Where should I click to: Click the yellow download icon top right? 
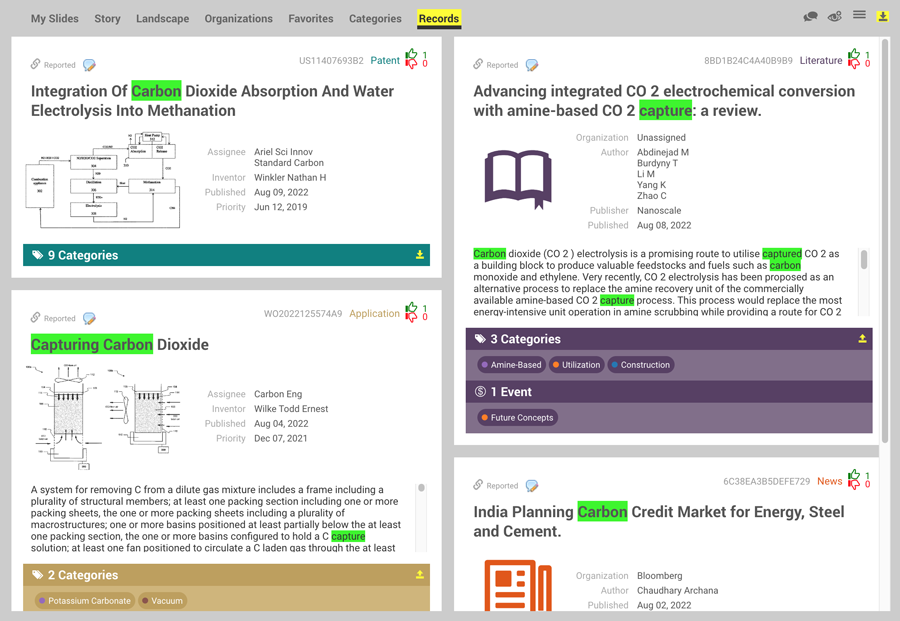[882, 16]
